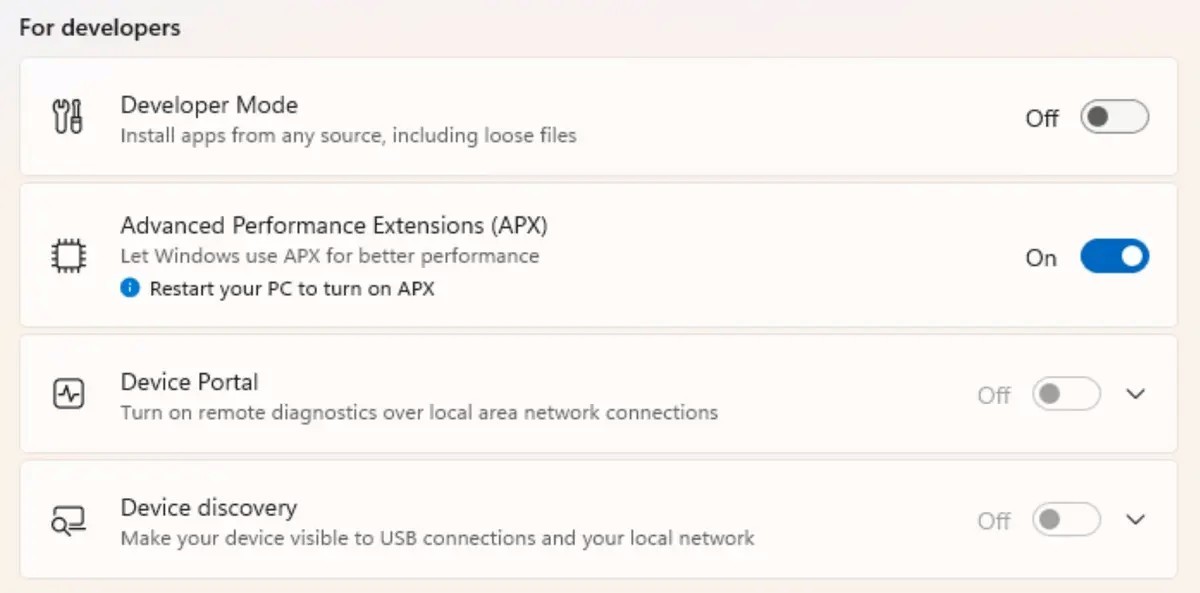The image size is (1200, 593).
Task: Turn off the Advanced Performance Extensions toggle
Action: (1114, 257)
